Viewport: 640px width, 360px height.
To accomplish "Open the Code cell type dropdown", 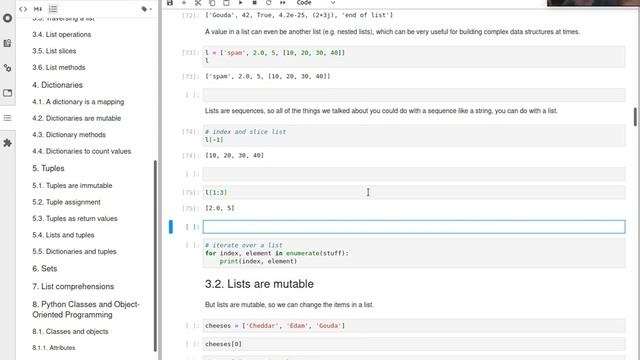I will coord(316,3).
